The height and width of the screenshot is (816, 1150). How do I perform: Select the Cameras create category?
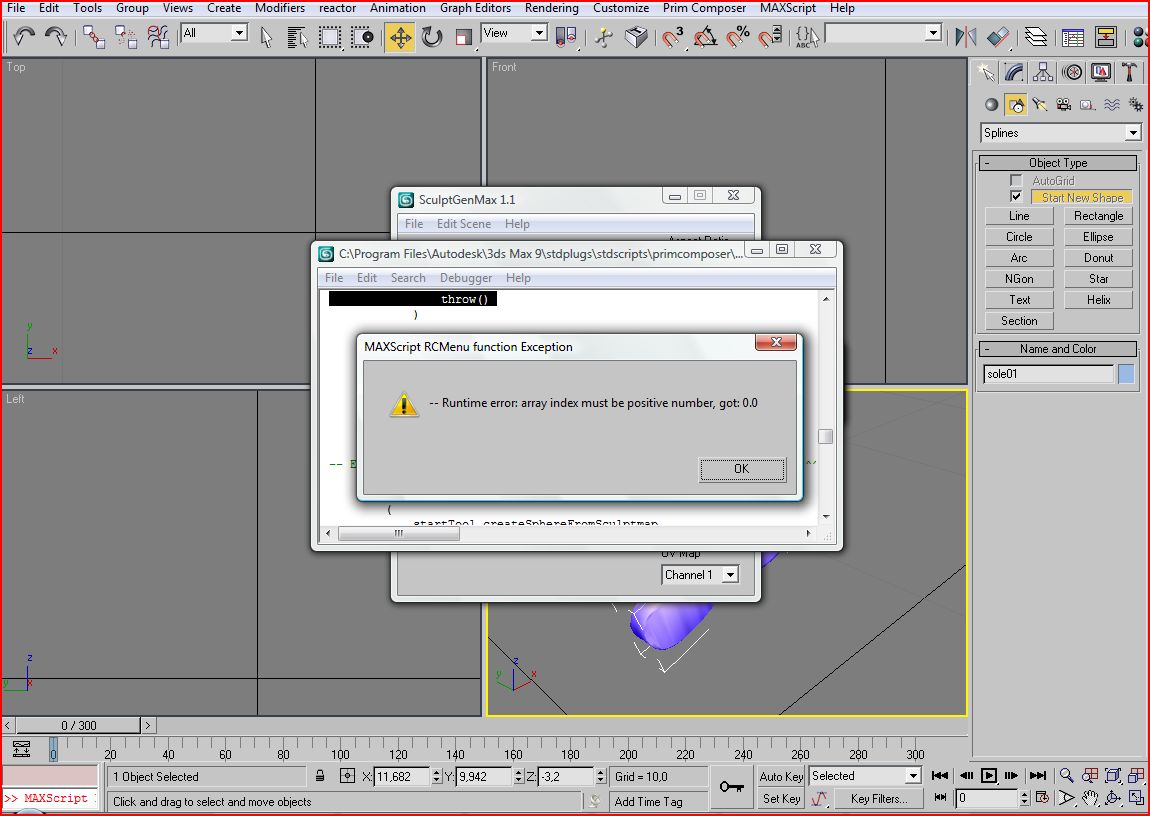pyautogui.click(x=1063, y=105)
